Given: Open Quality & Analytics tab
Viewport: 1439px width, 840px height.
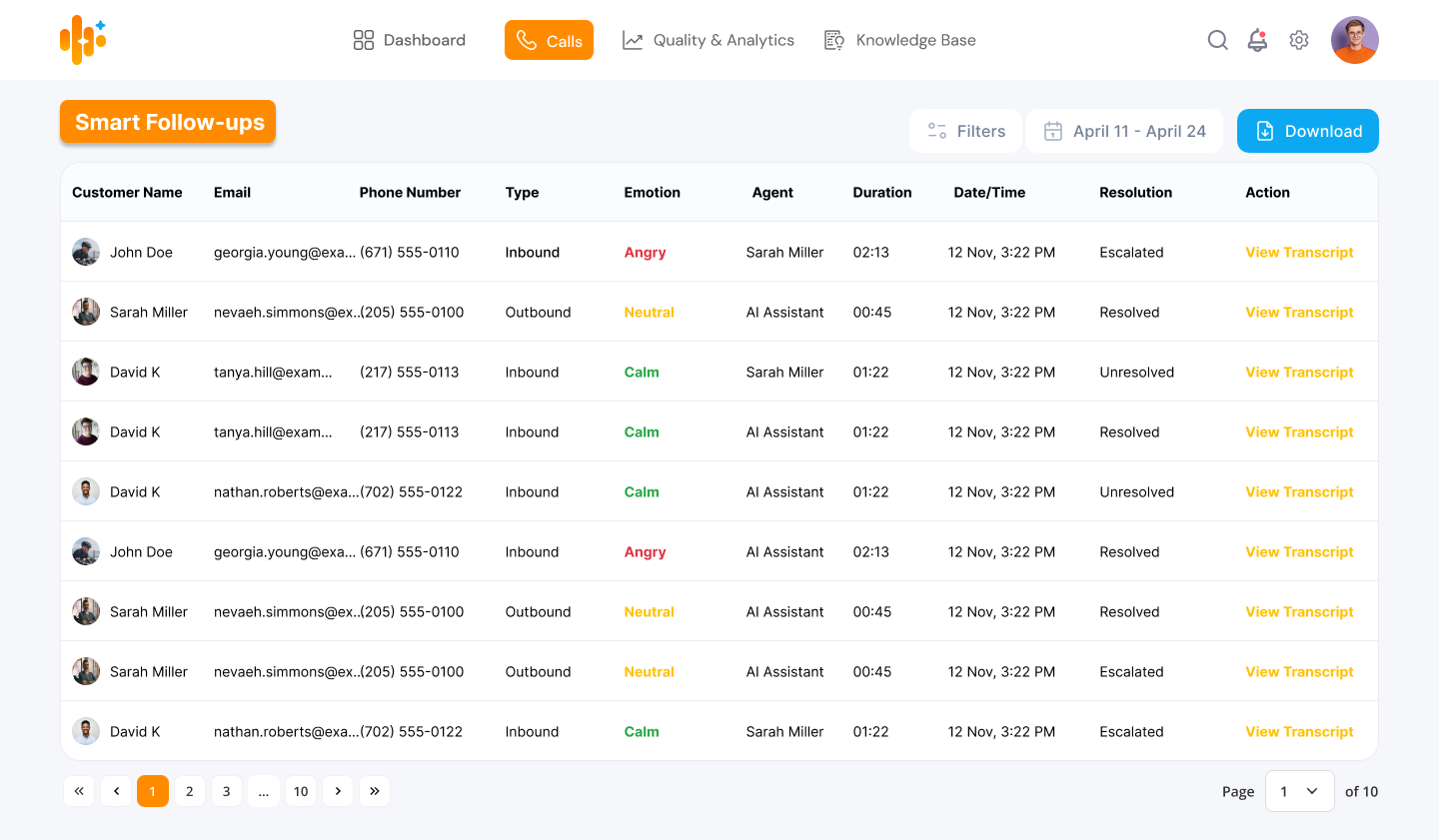Looking at the screenshot, I should [x=709, y=40].
